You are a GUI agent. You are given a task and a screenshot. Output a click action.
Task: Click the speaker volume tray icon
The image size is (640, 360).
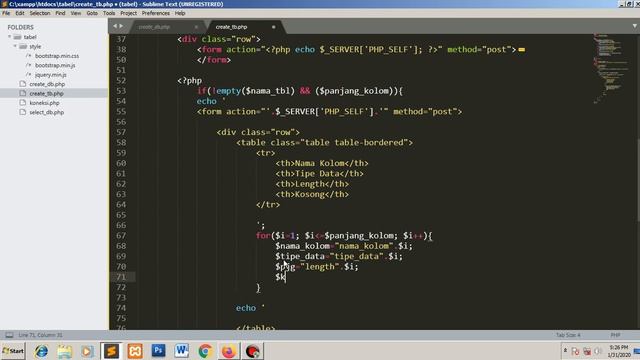tap(598, 351)
